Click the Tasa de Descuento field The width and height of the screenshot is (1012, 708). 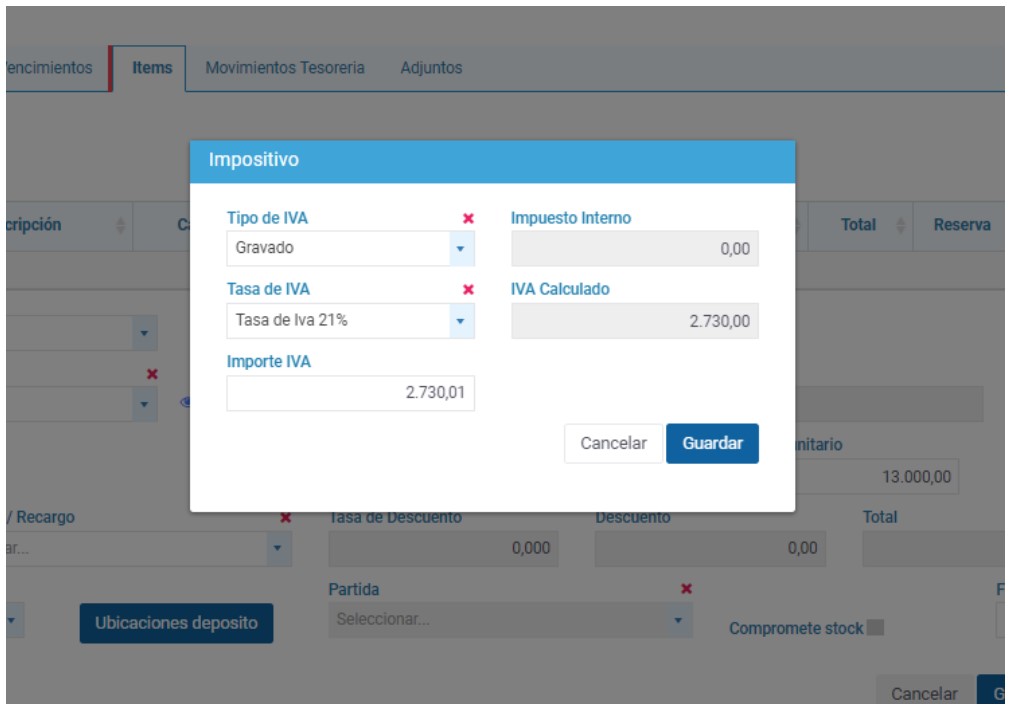[x=443, y=549]
